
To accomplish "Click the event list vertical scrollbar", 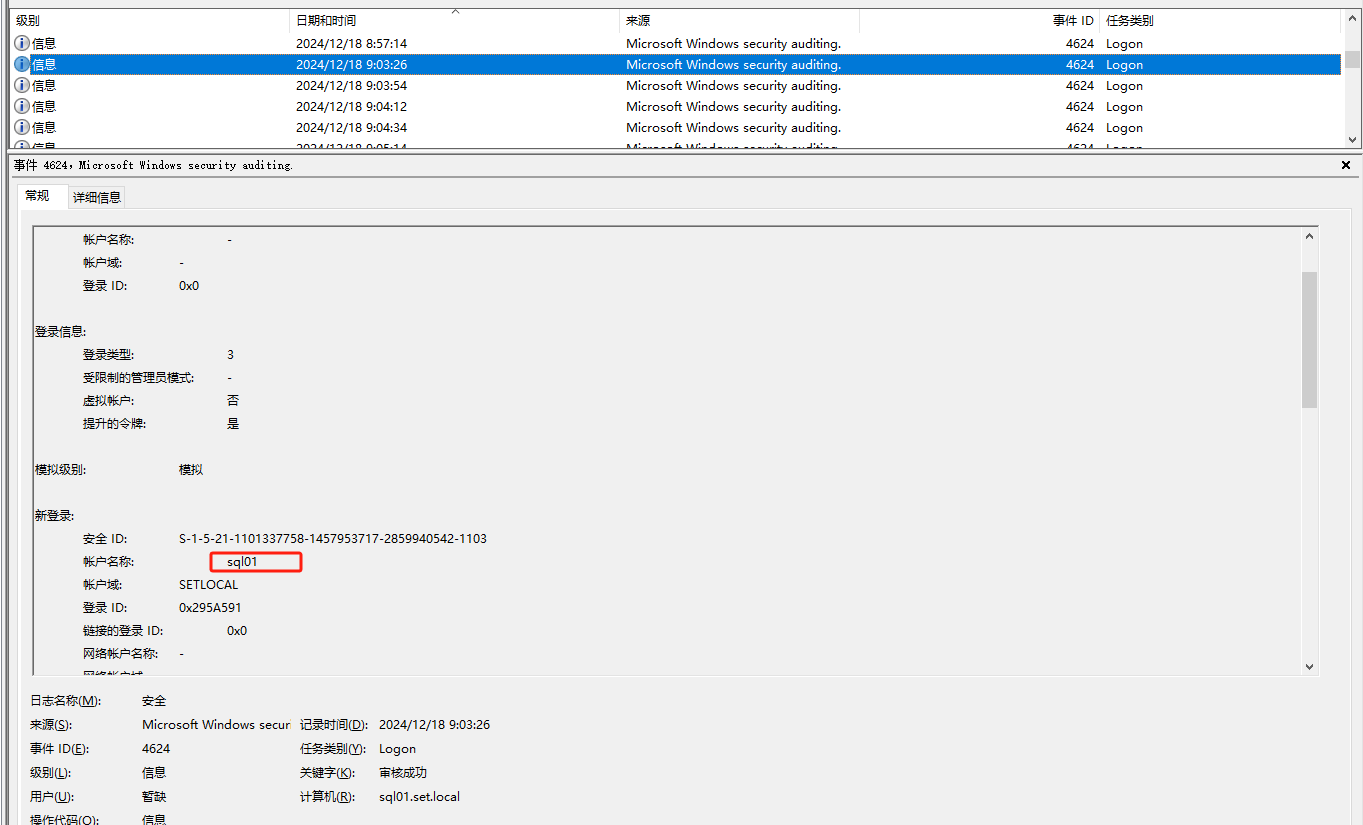I will click(1351, 80).
